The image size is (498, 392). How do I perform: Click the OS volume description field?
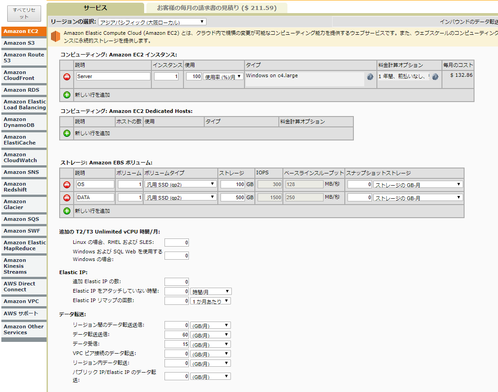click(95, 184)
